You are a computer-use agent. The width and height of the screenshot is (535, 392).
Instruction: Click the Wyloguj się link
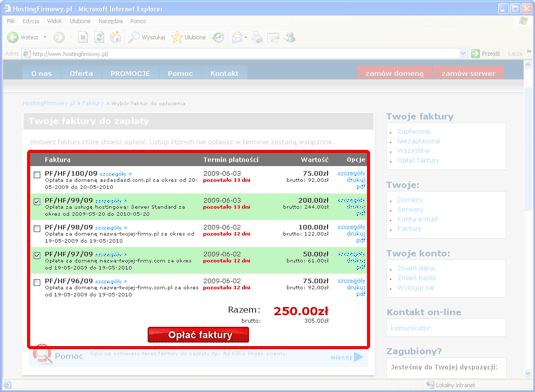click(x=416, y=288)
